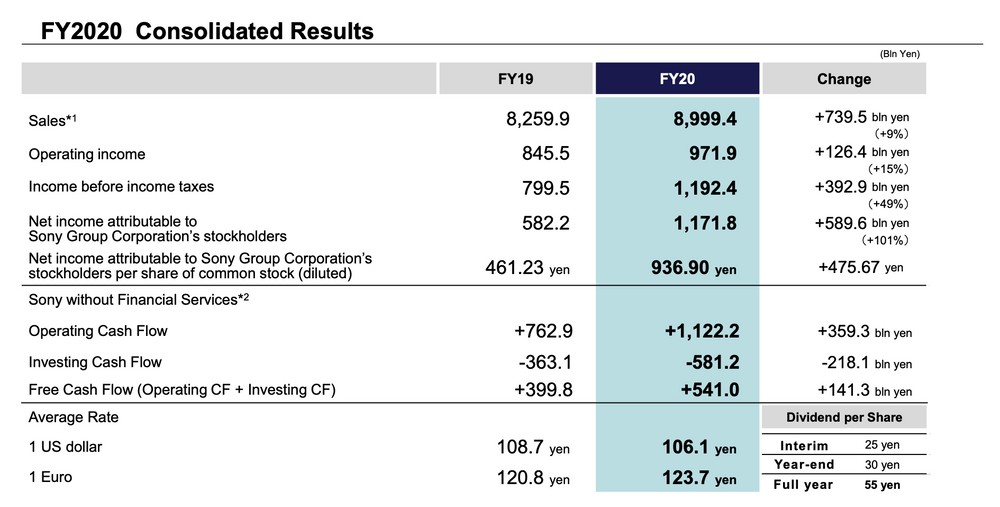Image resolution: width=1000 pixels, height=507 pixels.
Task: Select FY19 operating income value 845.5
Action: (x=544, y=154)
